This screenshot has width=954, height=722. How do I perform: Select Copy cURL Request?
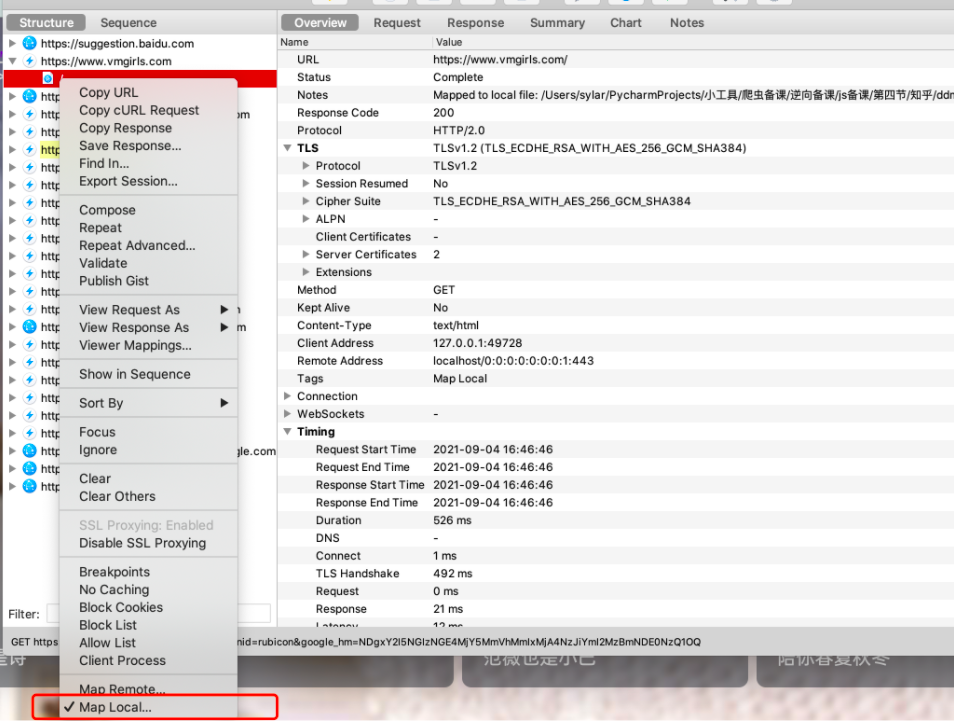coord(139,110)
